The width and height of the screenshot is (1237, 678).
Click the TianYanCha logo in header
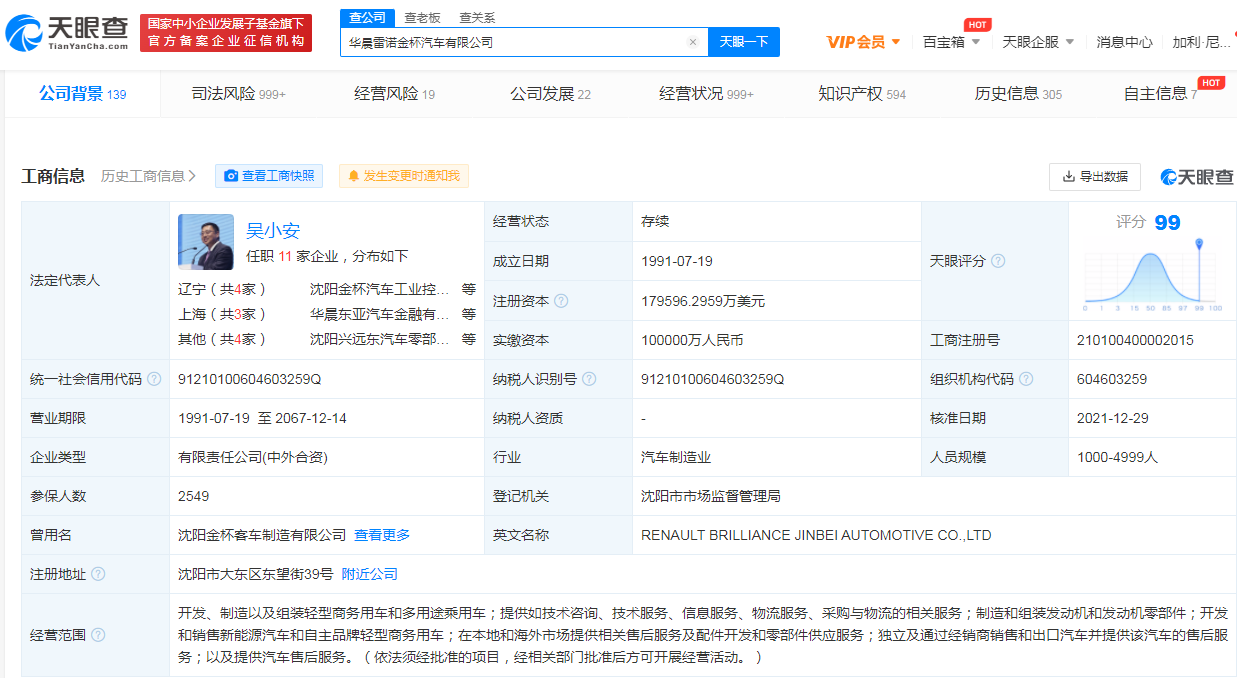coord(66,33)
